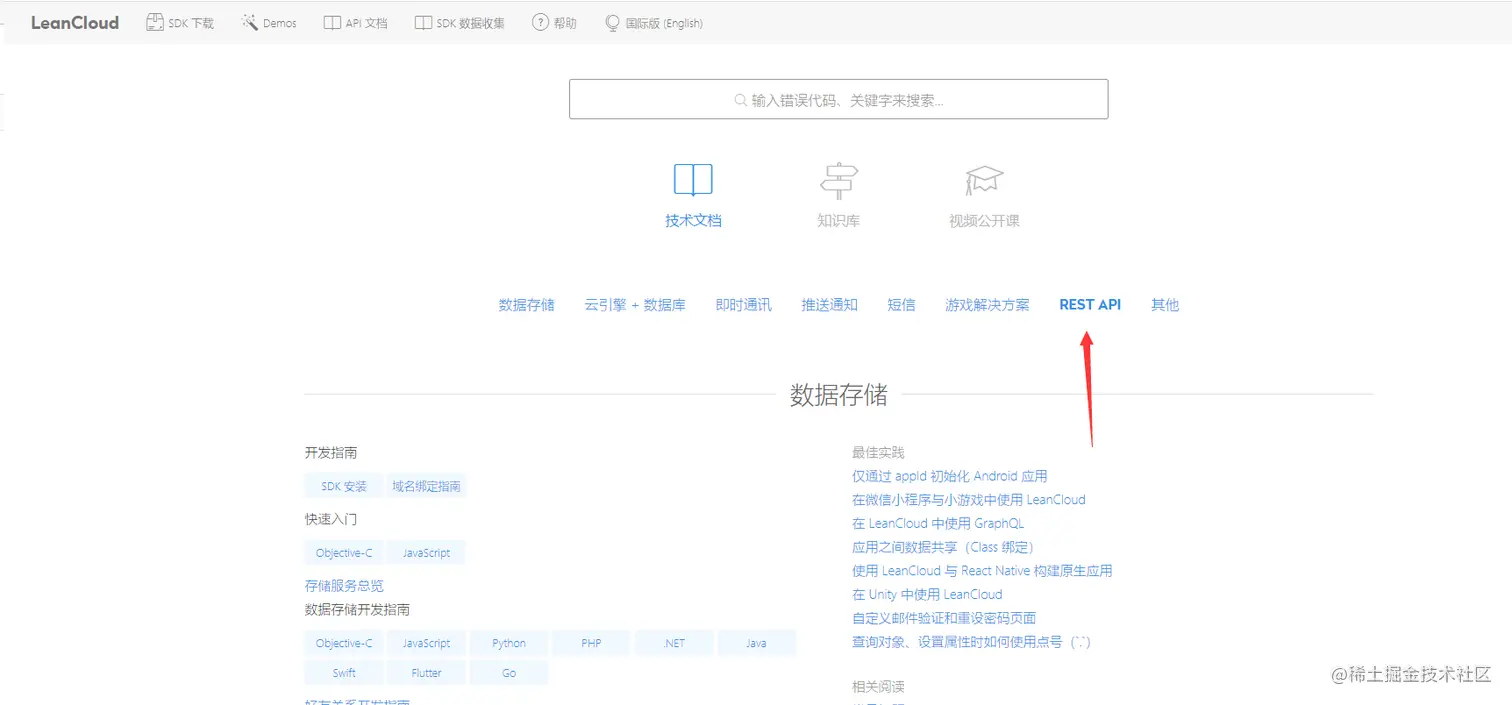This screenshot has height=705, width=1512.
Task: Jump to 推送通知 section
Action: point(829,305)
